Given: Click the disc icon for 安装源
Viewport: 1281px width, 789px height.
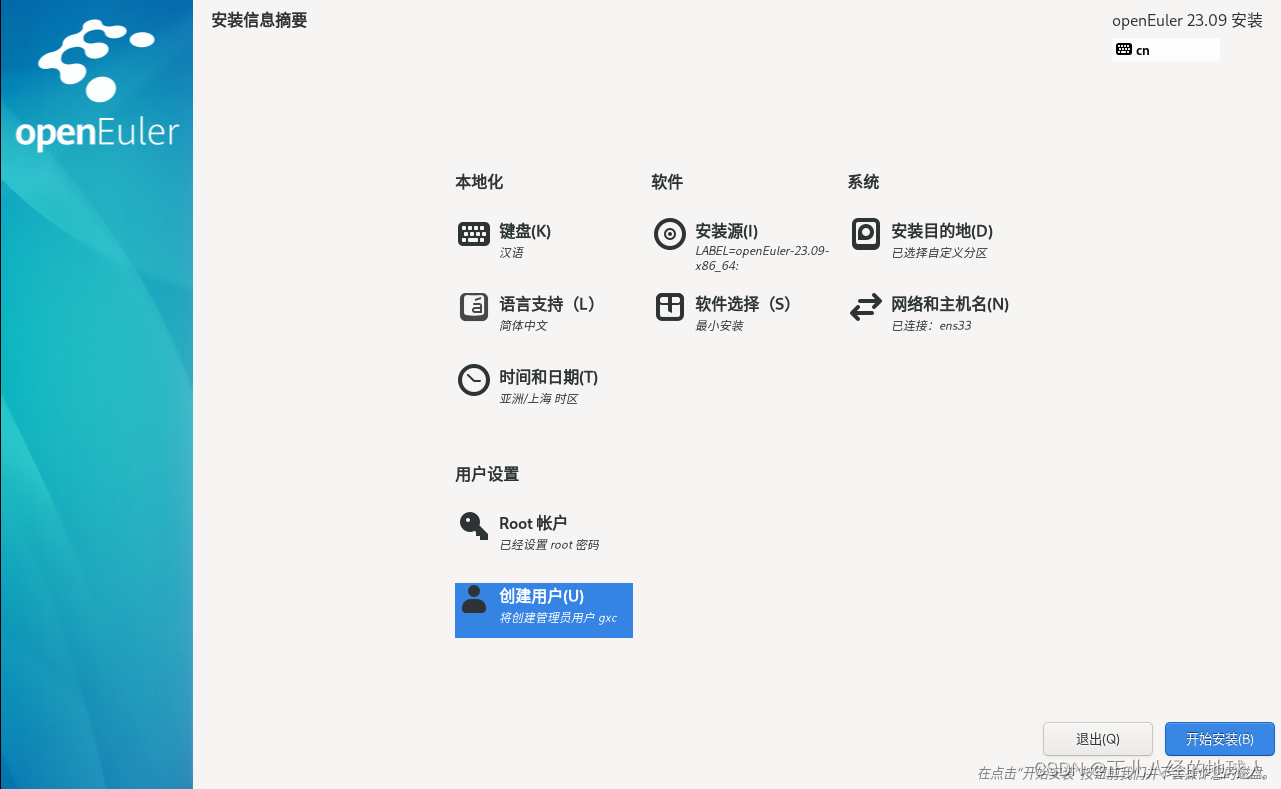Looking at the screenshot, I should click(x=670, y=234).
